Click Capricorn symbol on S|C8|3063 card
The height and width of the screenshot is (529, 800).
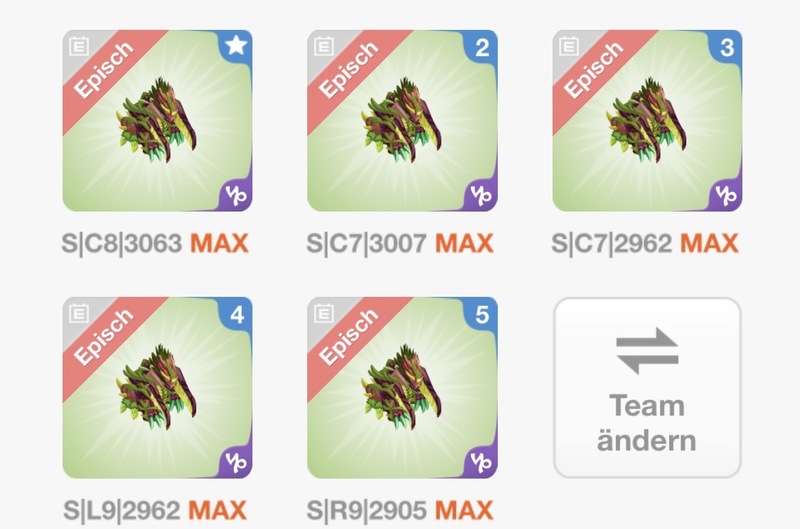click(x=236, y=195)
